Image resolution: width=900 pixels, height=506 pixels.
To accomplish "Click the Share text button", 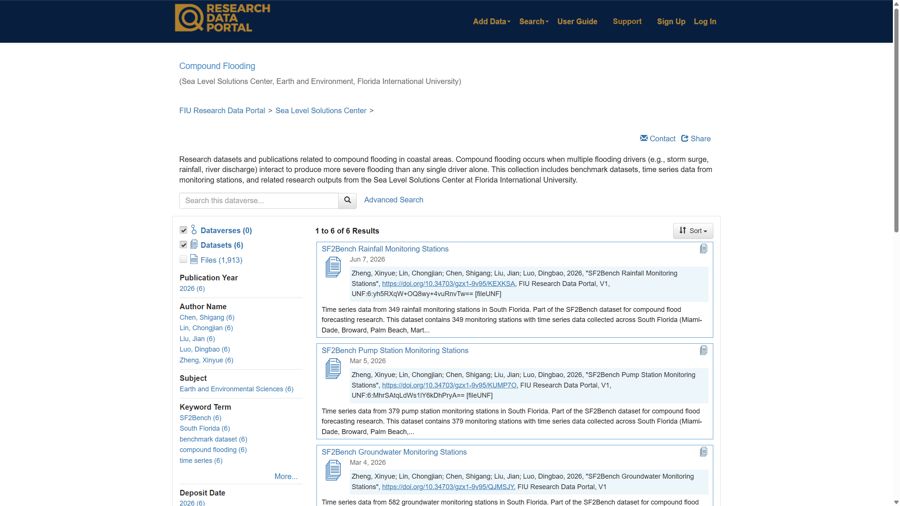I will [x=700, y=139].
